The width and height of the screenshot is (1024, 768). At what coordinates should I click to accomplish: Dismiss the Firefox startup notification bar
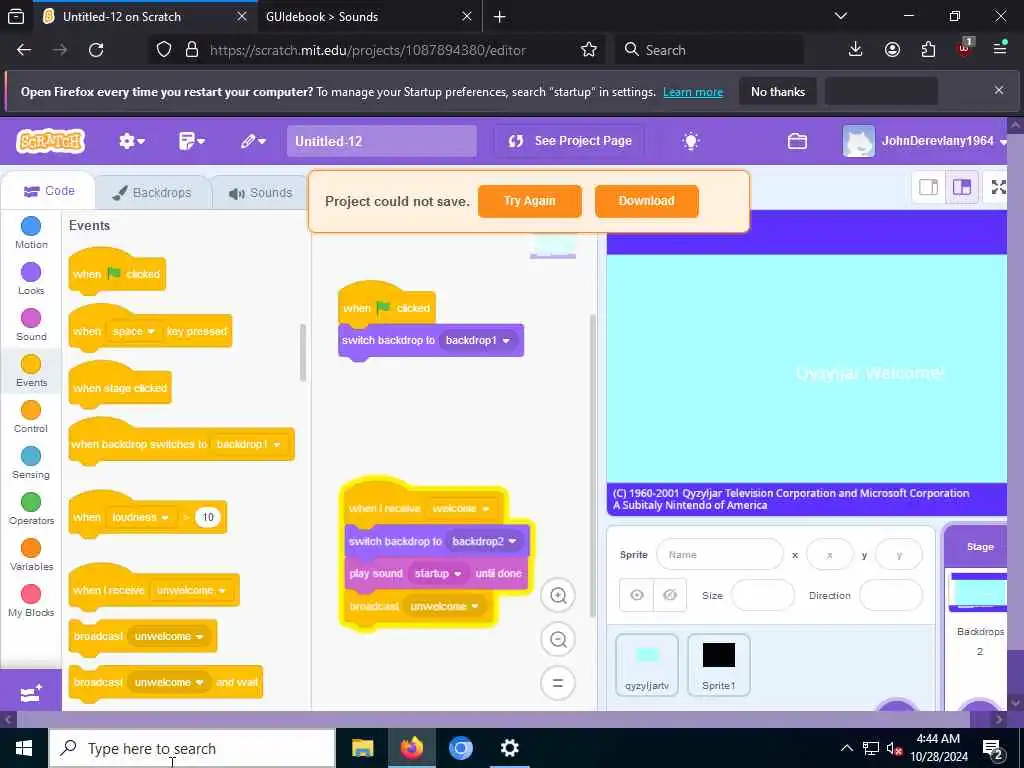(x=999, y=90)
